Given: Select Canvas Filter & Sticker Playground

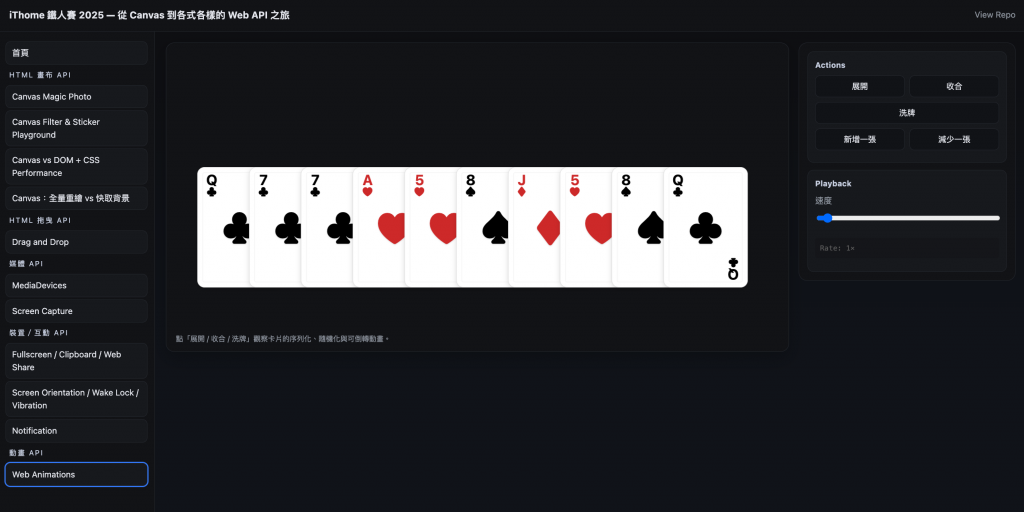Looking at the screenshot, I should (x=76, y=129).
